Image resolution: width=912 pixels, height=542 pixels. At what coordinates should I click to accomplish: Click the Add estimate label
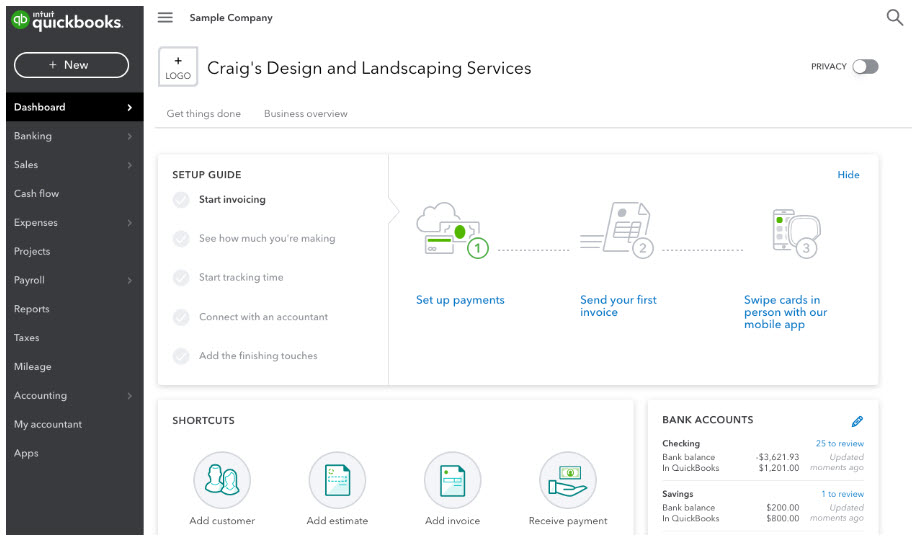[x=337, y=520]
